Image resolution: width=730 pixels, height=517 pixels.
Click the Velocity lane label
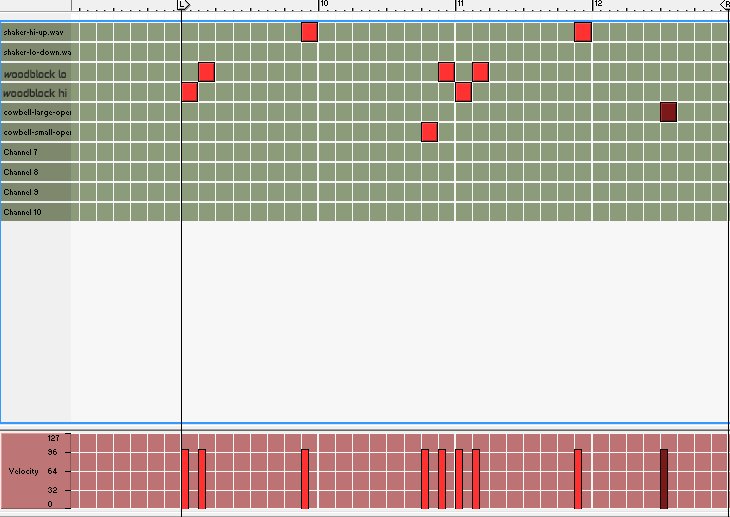[24, 471]
